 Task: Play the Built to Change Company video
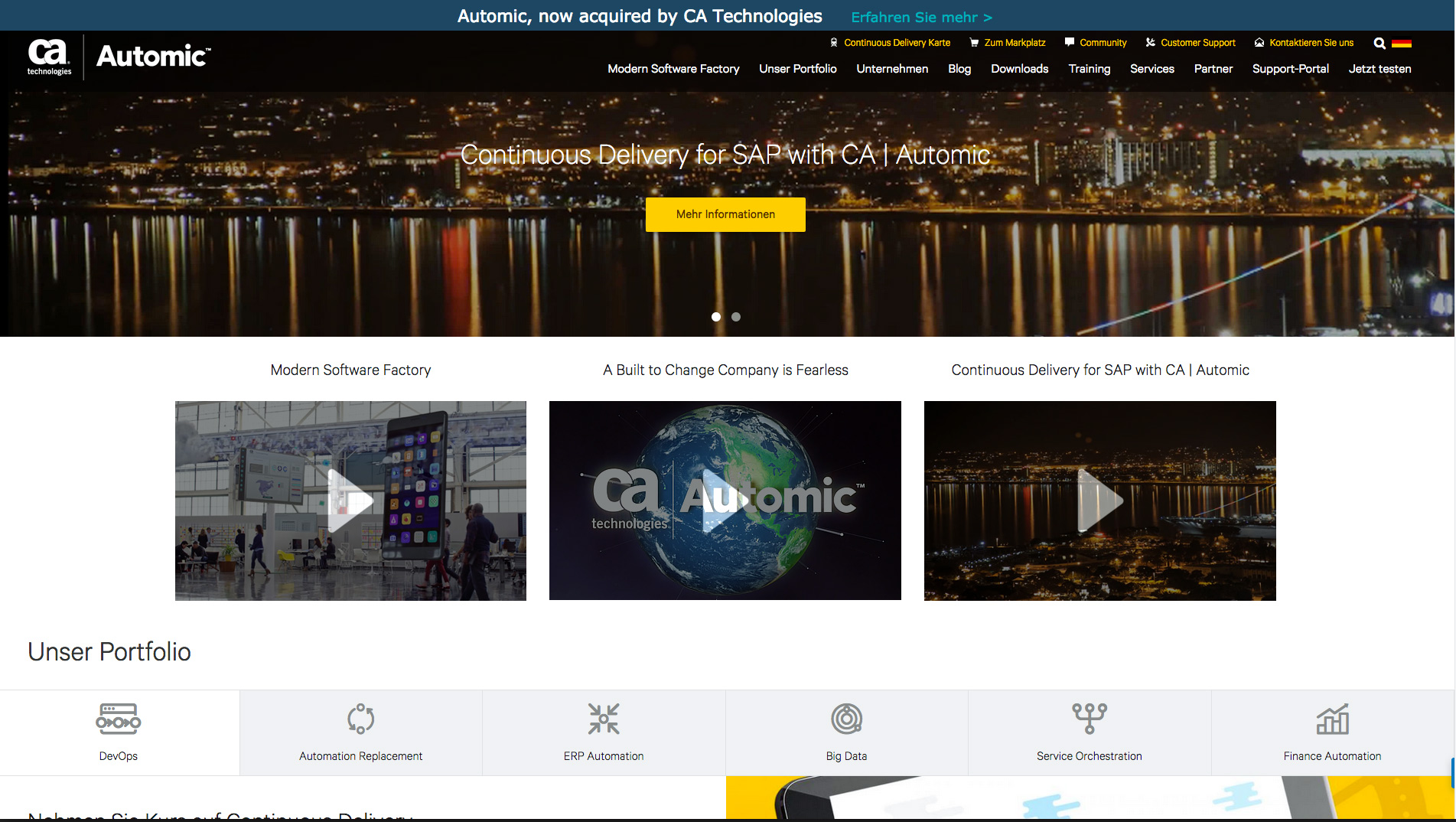pos(725,501)
